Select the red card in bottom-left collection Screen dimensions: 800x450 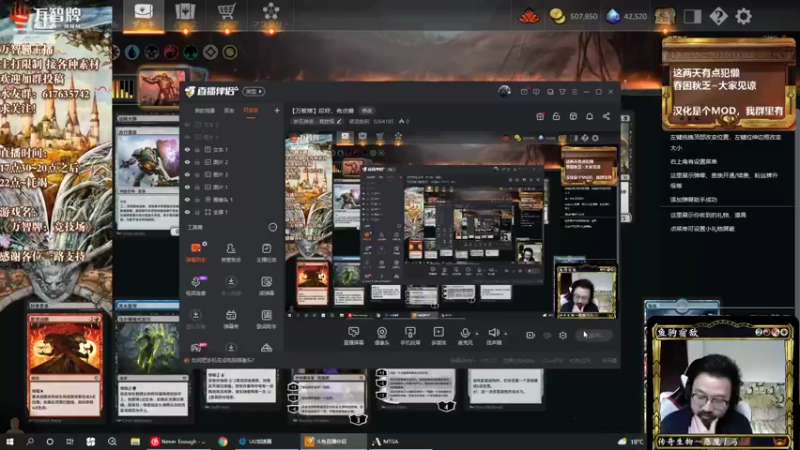pos(64,365)
